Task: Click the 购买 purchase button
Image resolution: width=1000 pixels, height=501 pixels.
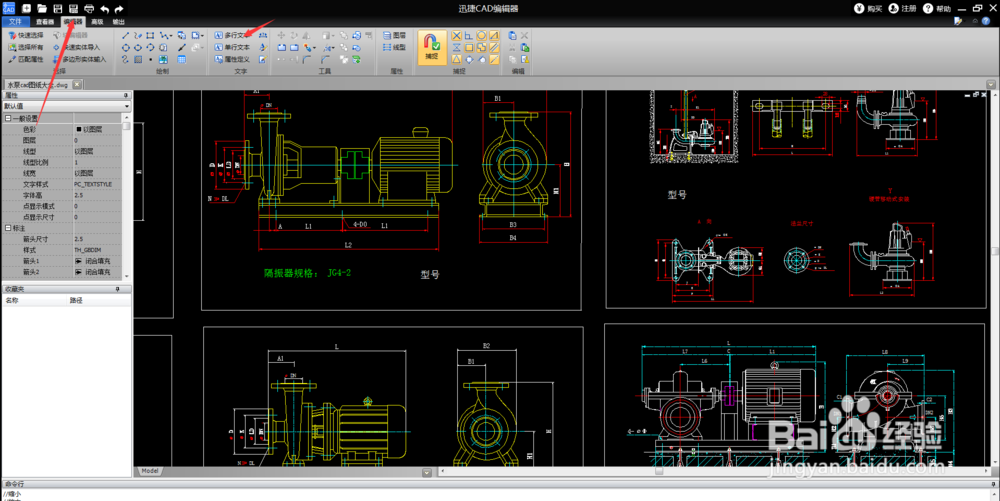Action: click(x=868, y=8)
